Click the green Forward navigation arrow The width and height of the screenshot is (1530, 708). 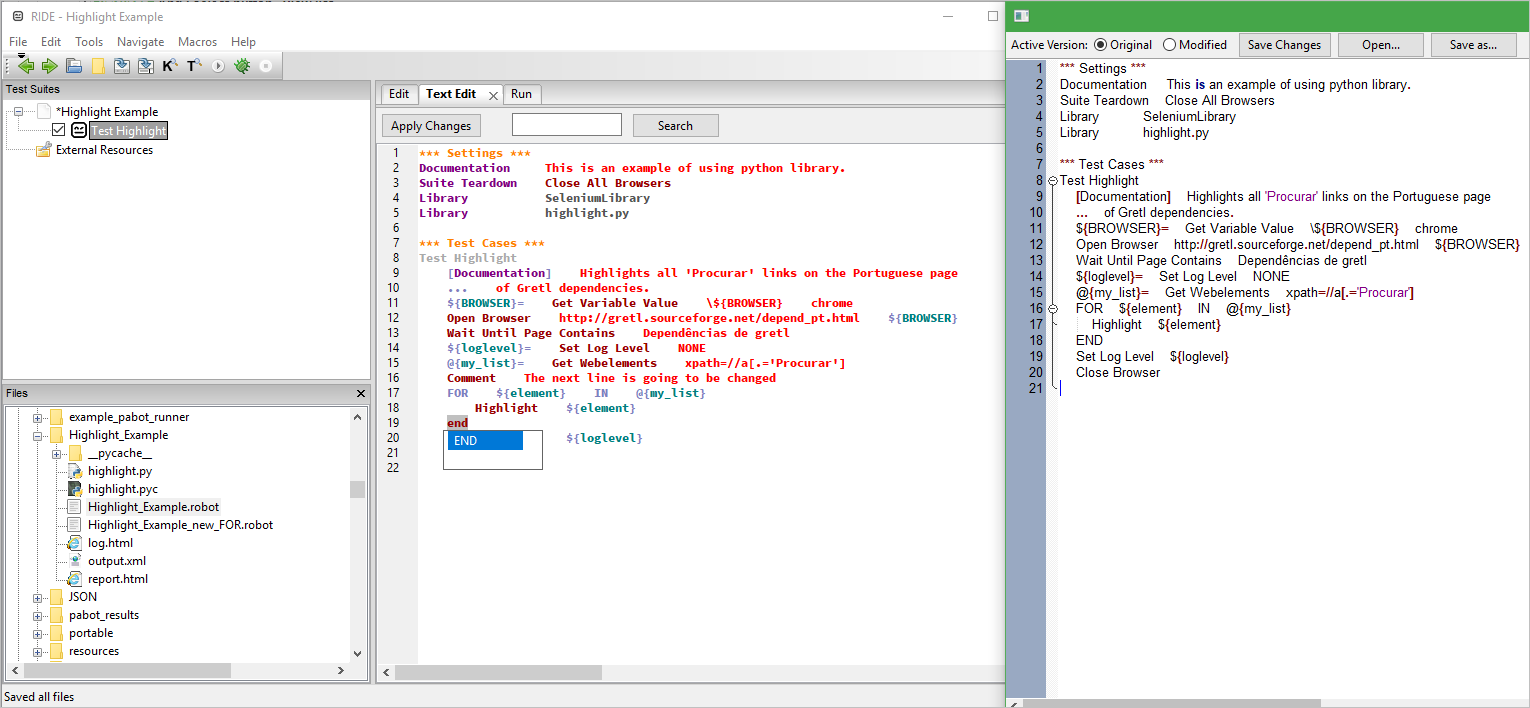49,66
